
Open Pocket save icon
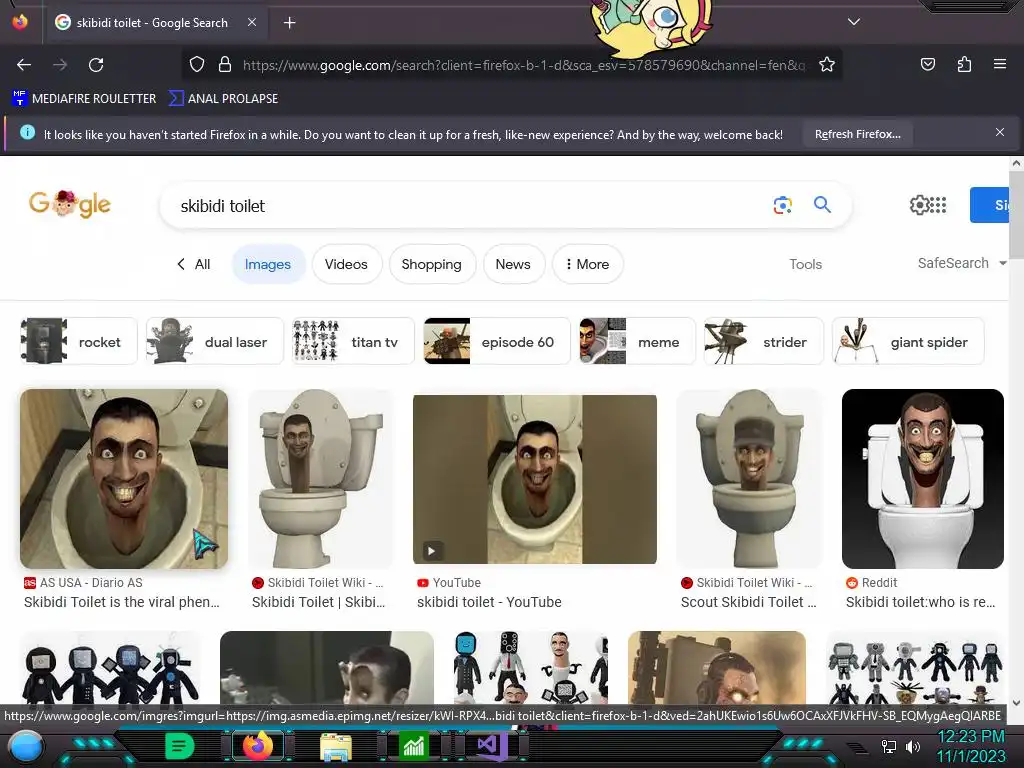click(928, 64)
